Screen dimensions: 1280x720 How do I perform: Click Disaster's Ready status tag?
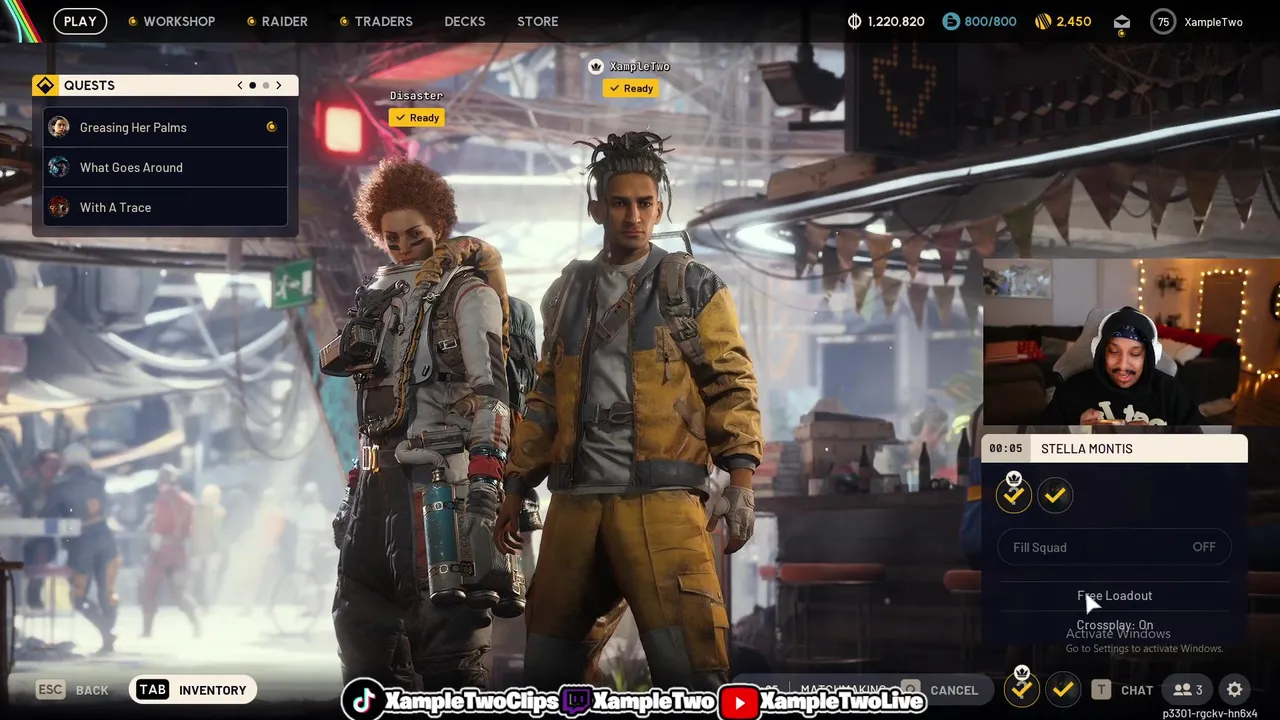417,117
